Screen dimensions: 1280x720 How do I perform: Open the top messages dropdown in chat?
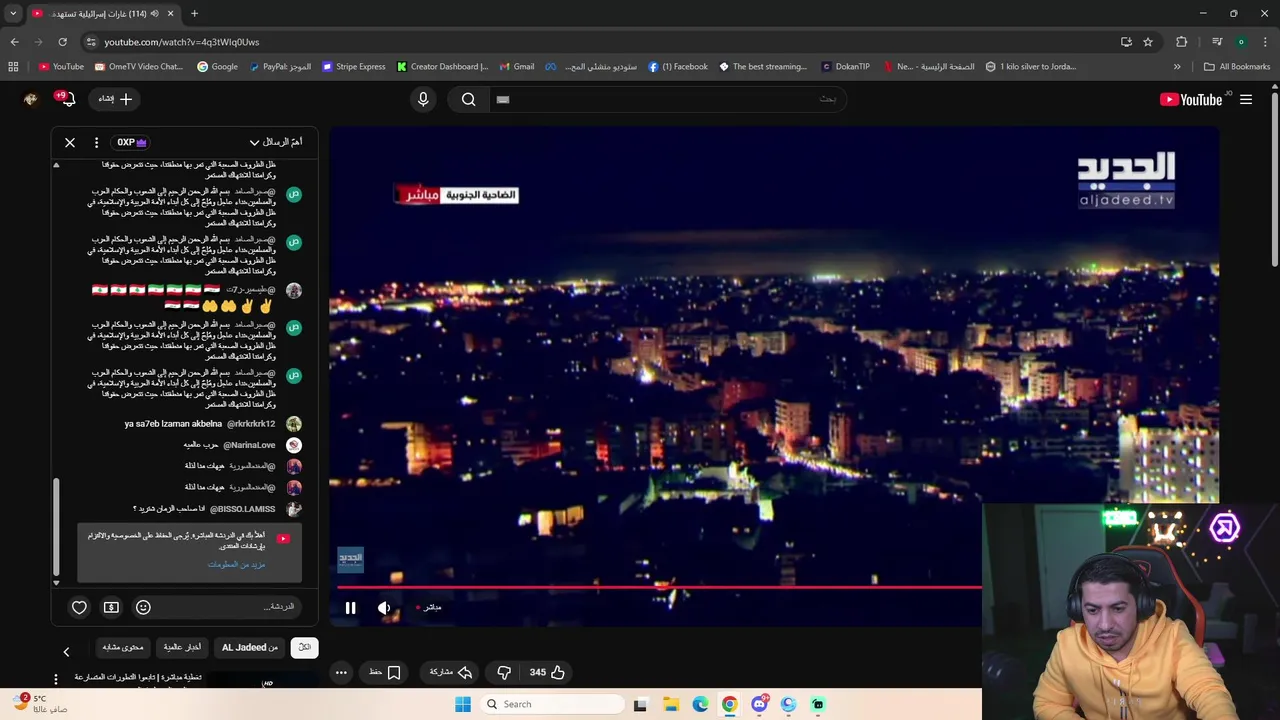276,142
